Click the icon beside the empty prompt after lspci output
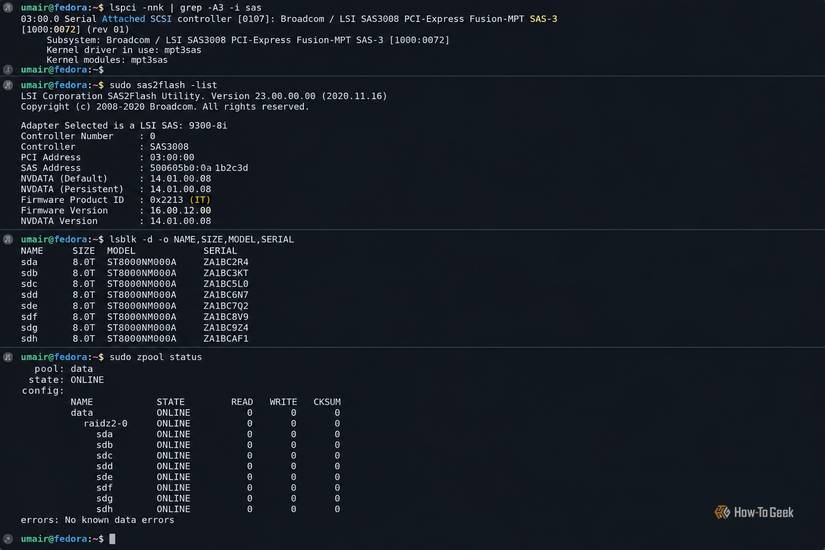This screenshot has height=550, width=825. (x=7, y=69)
